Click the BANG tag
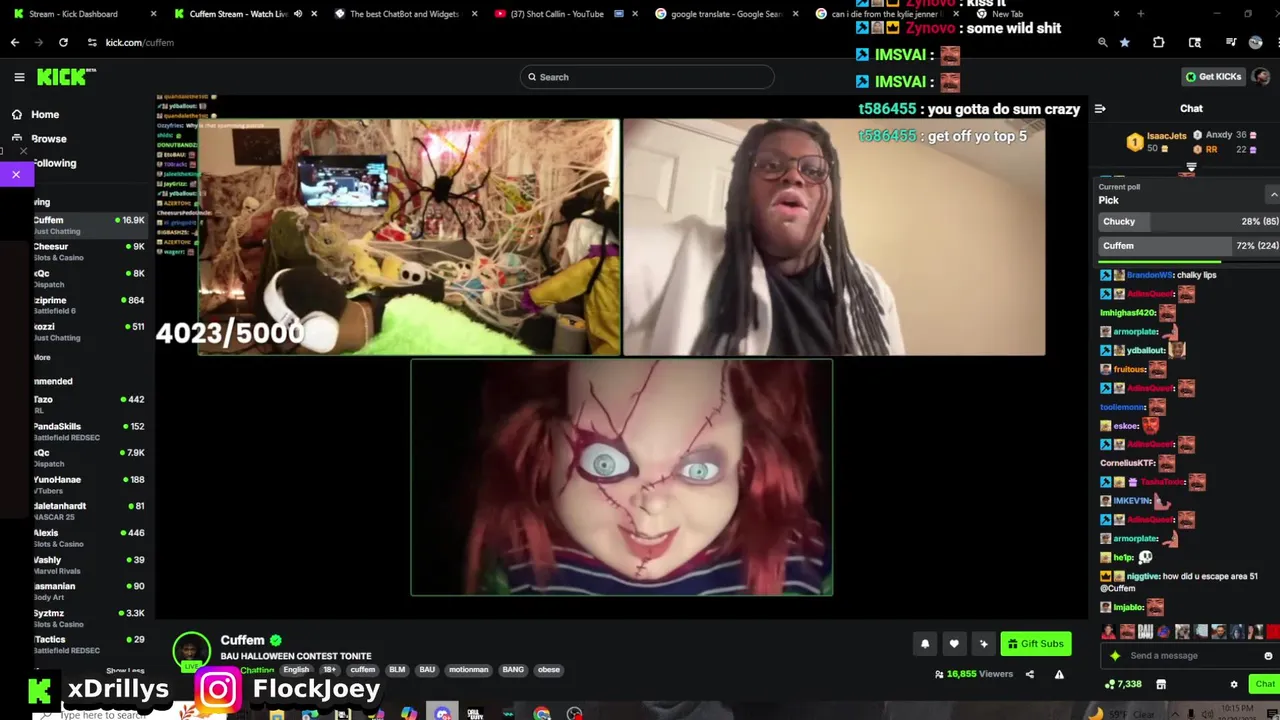The image size is (1280, 720). point(513,670)
